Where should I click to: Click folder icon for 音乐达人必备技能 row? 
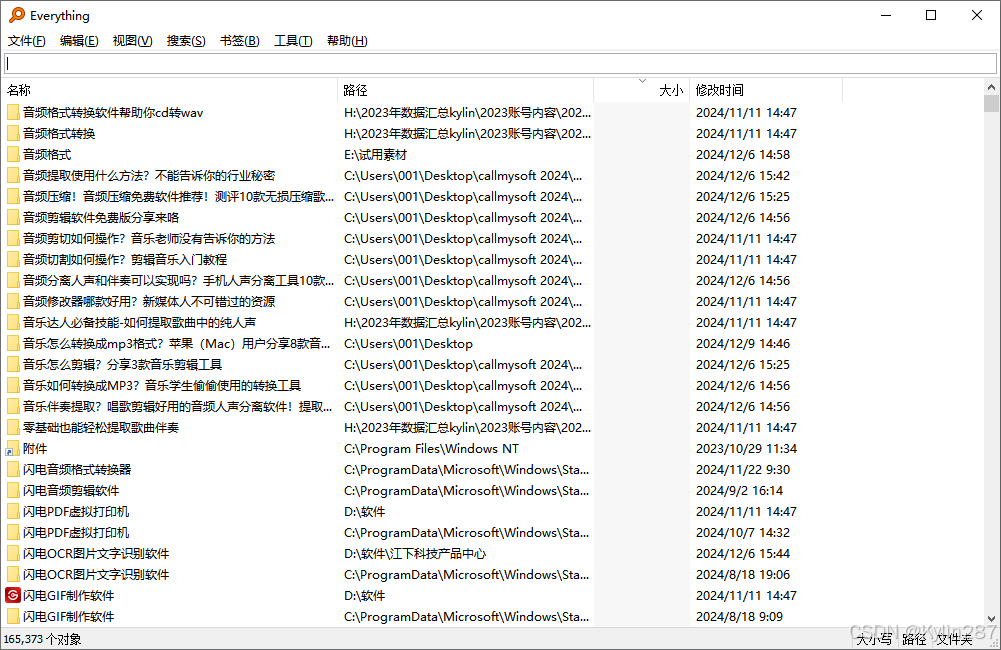[13, 323]
